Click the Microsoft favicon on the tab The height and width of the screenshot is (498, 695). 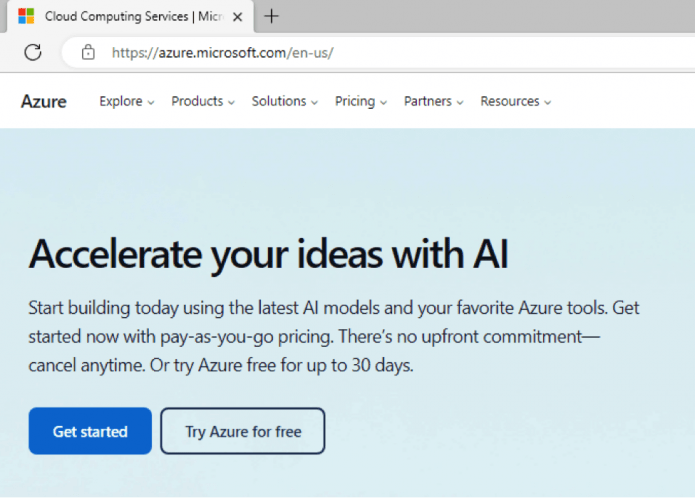tap(26, 17)
